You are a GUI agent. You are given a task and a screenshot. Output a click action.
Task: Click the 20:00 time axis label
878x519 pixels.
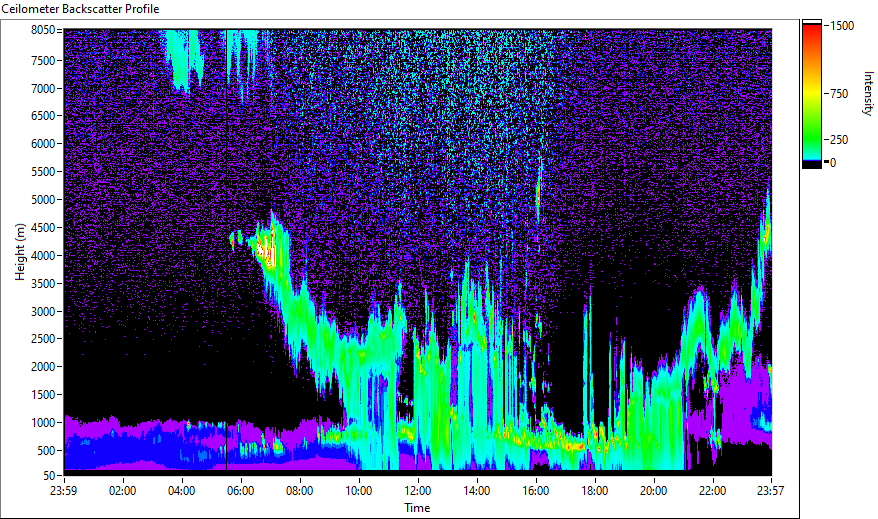[653, 491]
